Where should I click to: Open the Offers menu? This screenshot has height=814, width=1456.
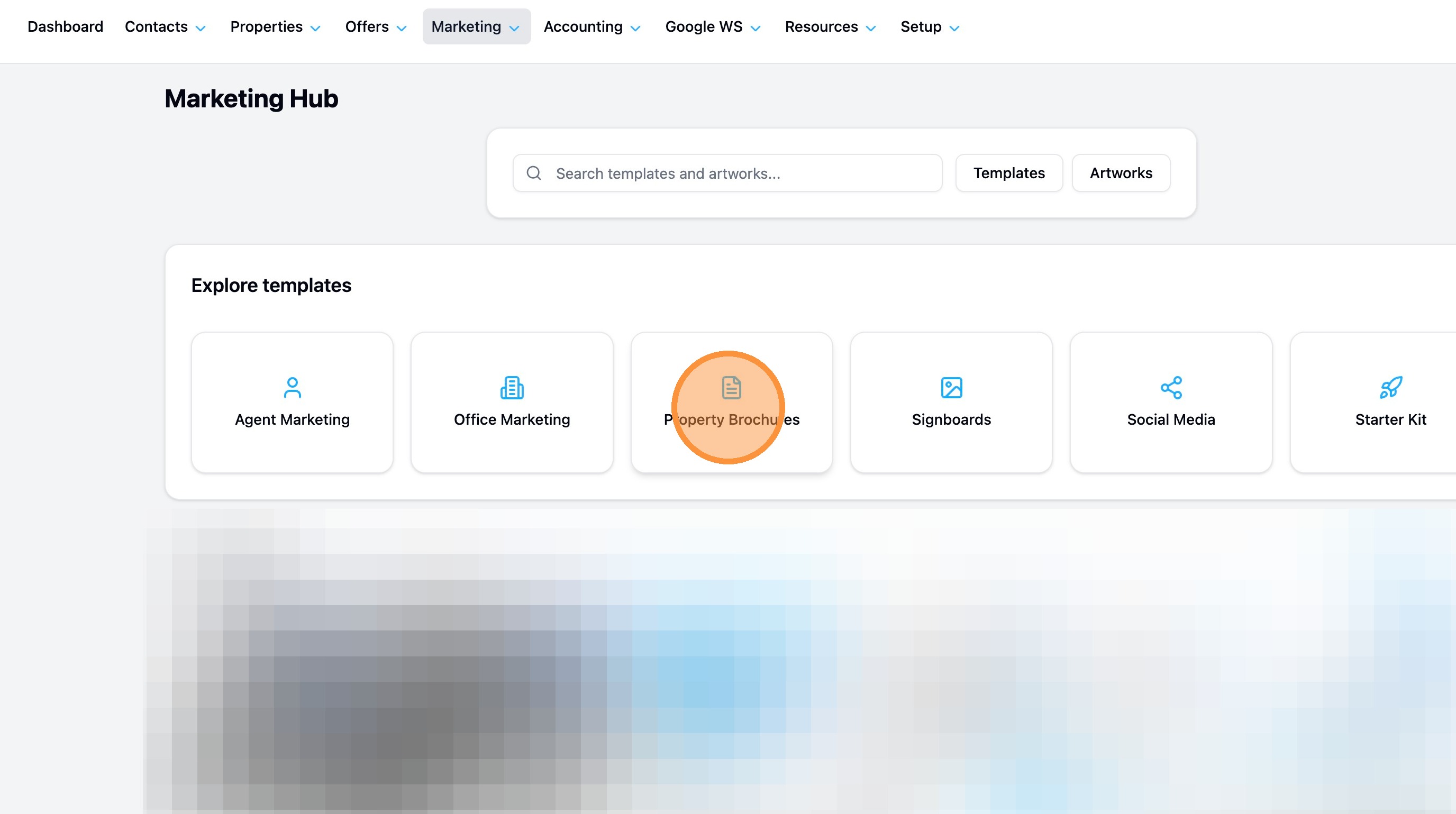[x=377, y=26]
